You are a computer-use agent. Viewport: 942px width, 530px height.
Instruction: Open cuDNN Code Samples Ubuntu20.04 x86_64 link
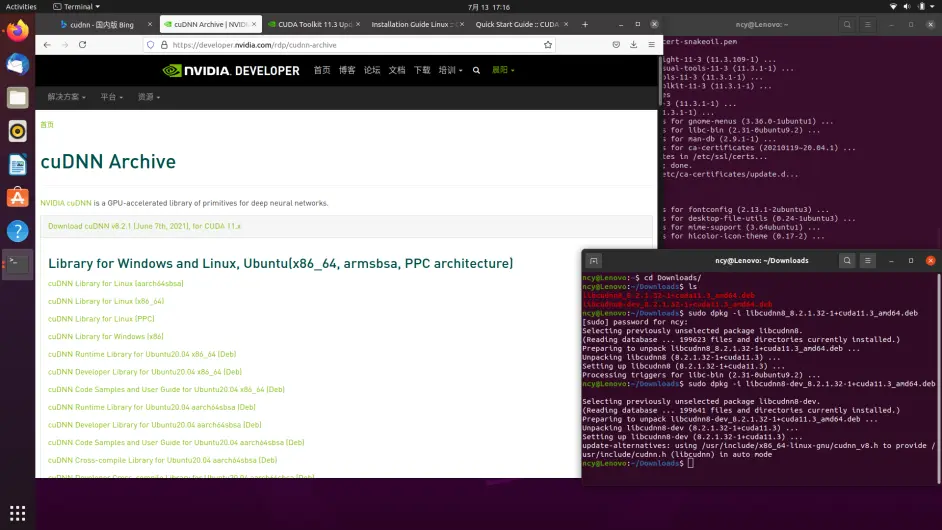[x=166, y=389]
